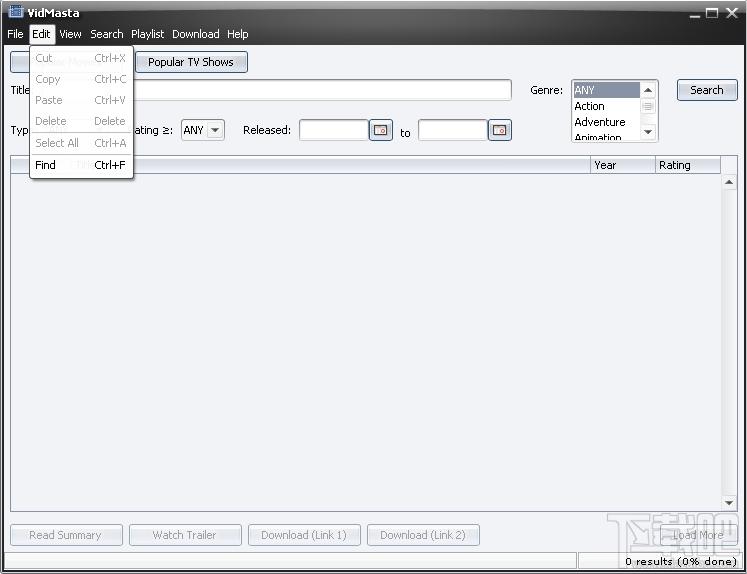Sort results by the Year column header
747x574 pixels.
(623, 165)
